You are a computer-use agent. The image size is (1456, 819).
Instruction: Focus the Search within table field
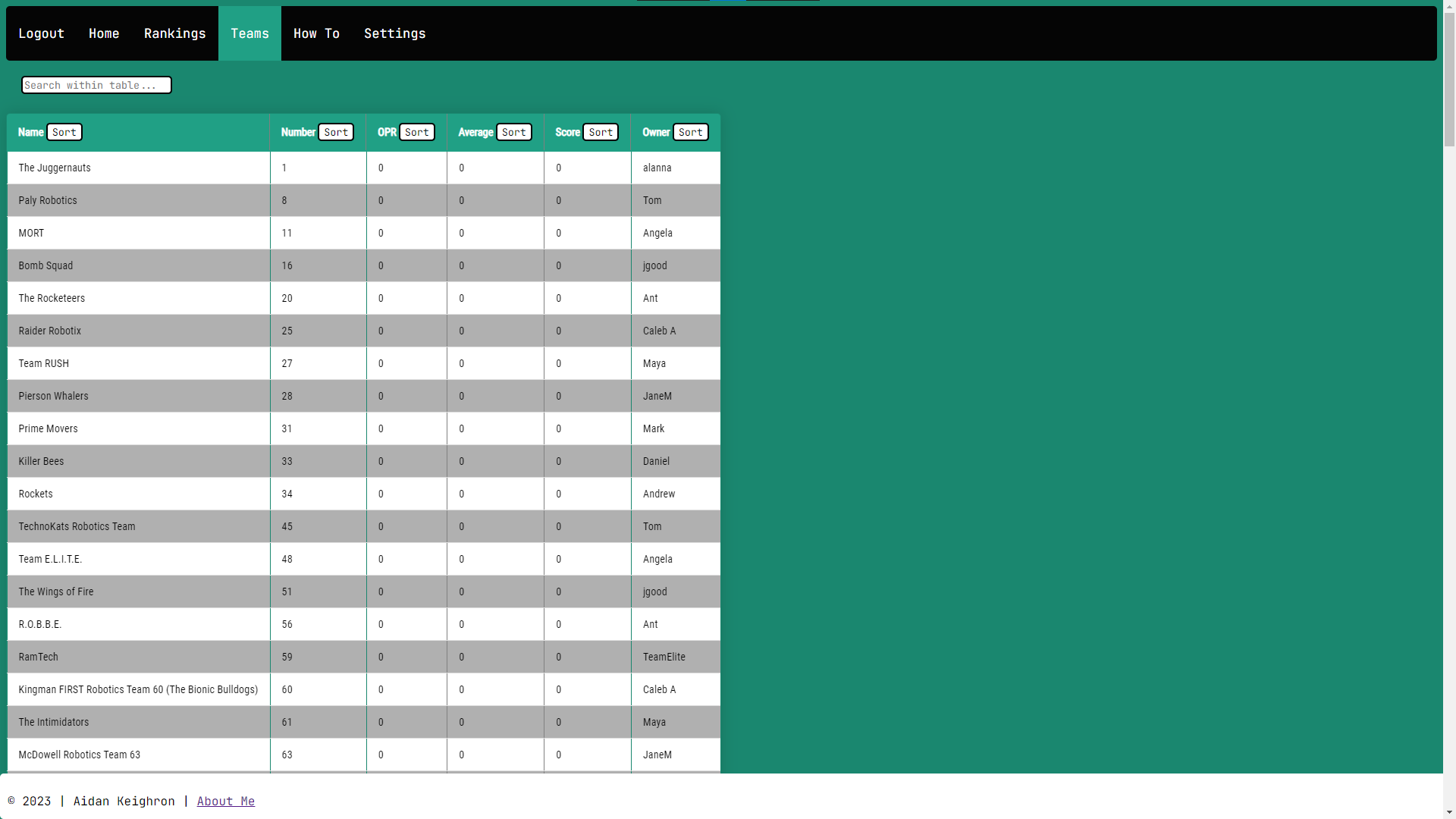point(96,85)
